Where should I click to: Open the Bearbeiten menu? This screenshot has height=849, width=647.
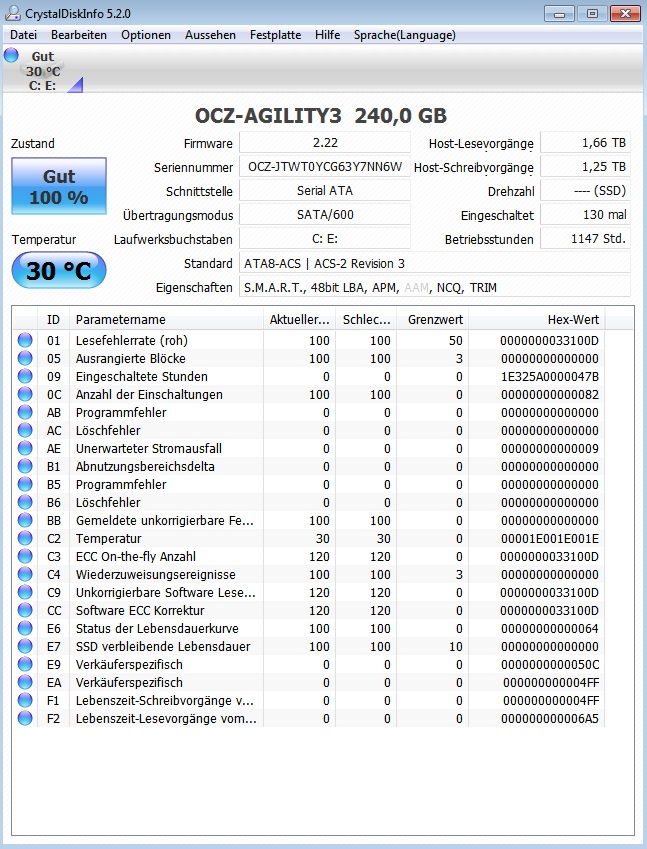79,35
